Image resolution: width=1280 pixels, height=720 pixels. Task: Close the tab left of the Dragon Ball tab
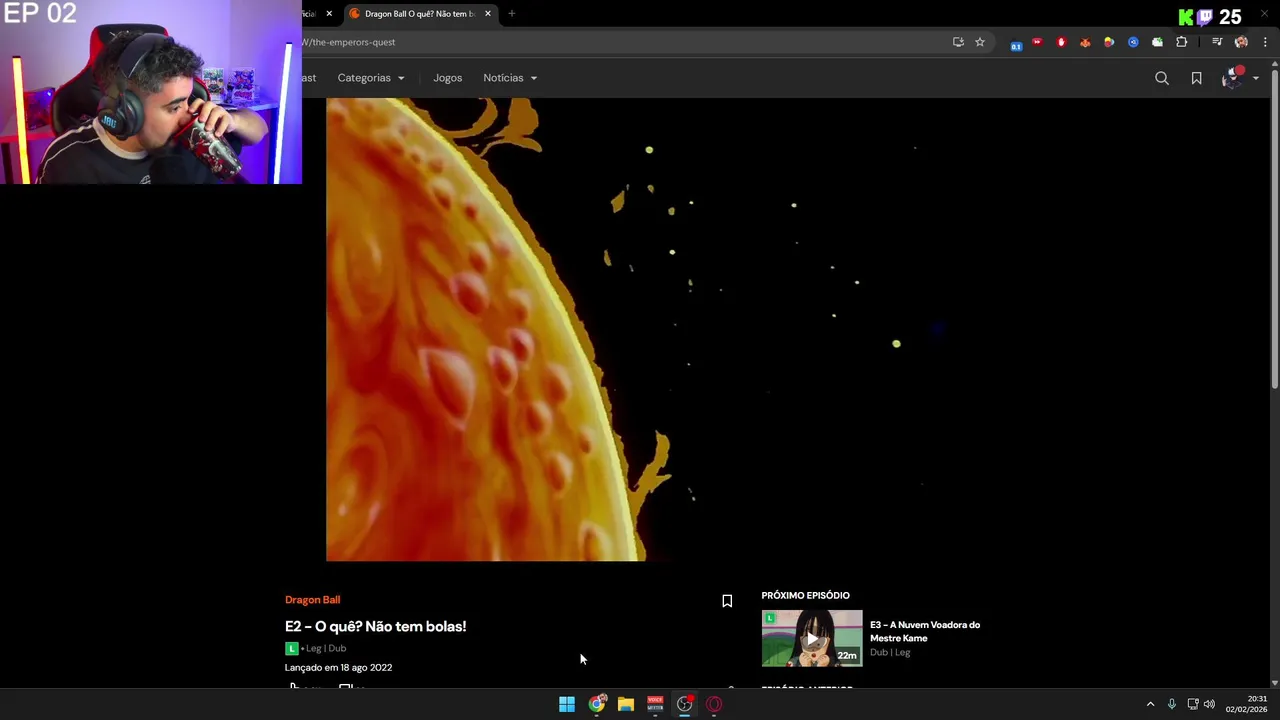click(x=329, y=14)
